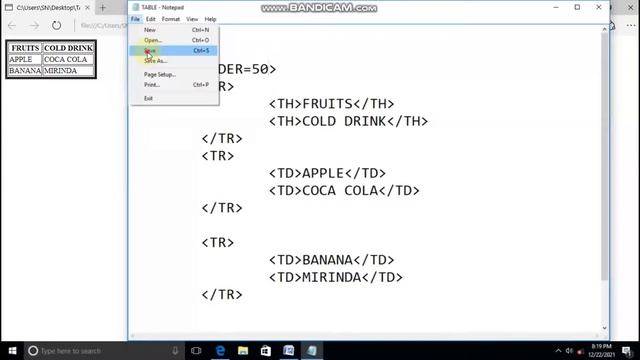Open the View menu in Notepad
Image resolution: width=640 pixels, height=360 pixels.
[192, 19]
